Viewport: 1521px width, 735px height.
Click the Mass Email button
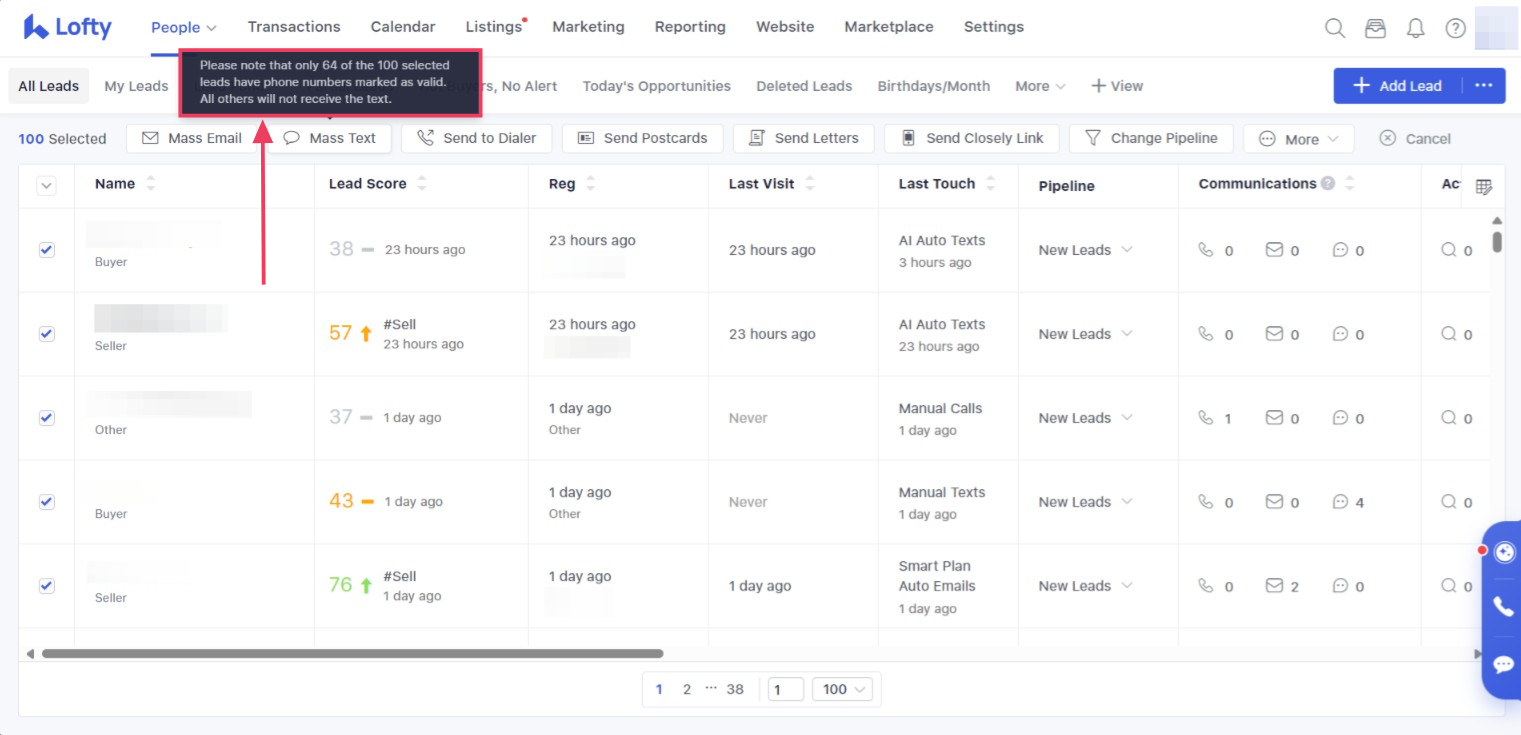(192, 138)
